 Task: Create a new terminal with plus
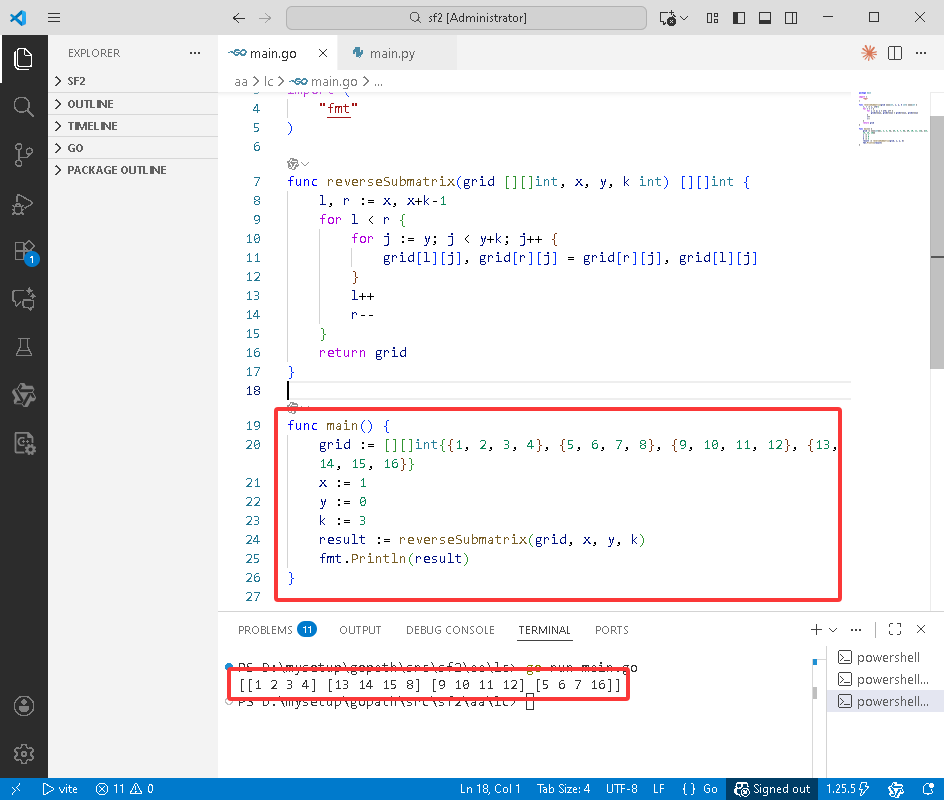(816, 629)
